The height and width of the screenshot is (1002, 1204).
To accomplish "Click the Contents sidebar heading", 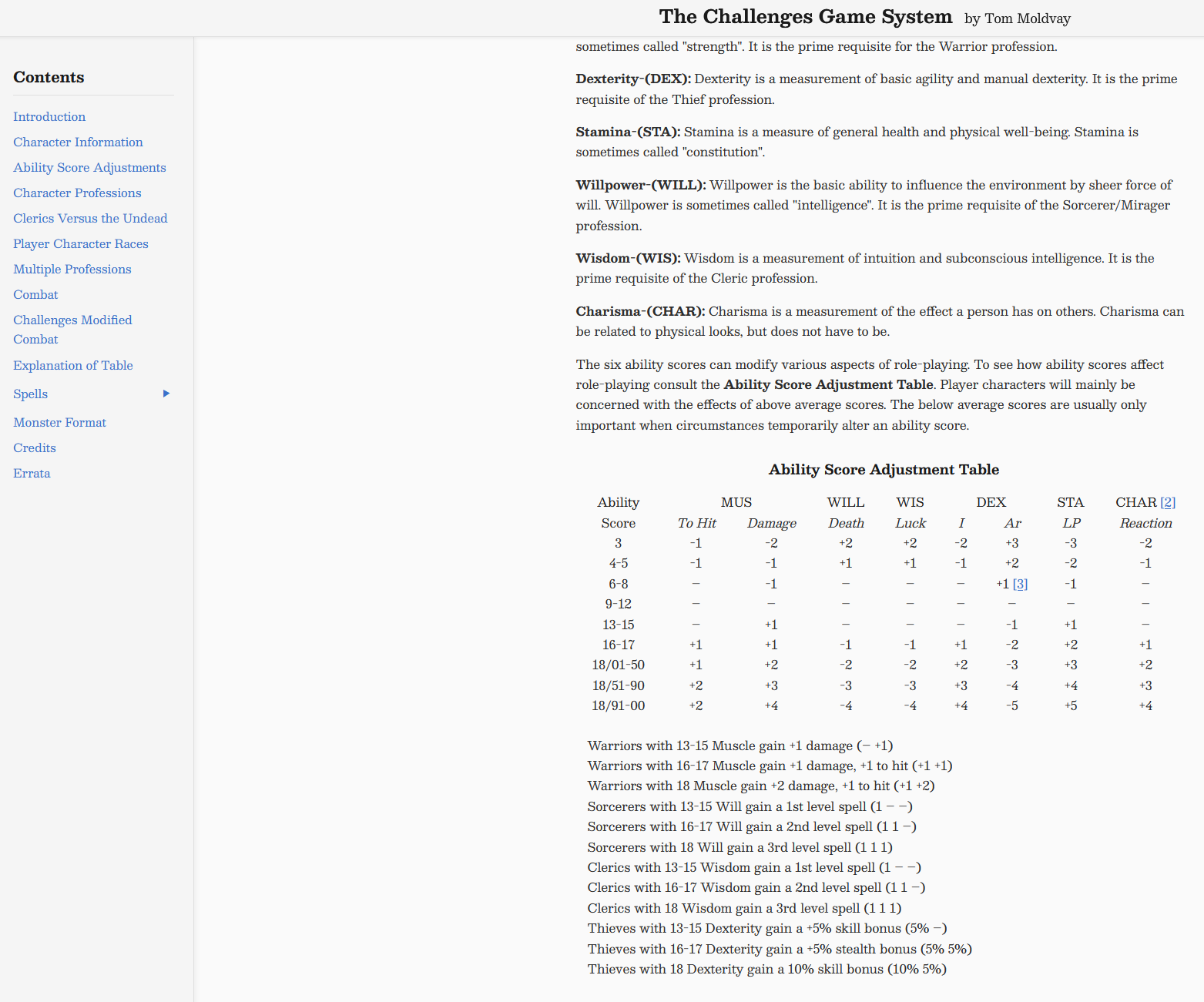I will coord(49,77).
